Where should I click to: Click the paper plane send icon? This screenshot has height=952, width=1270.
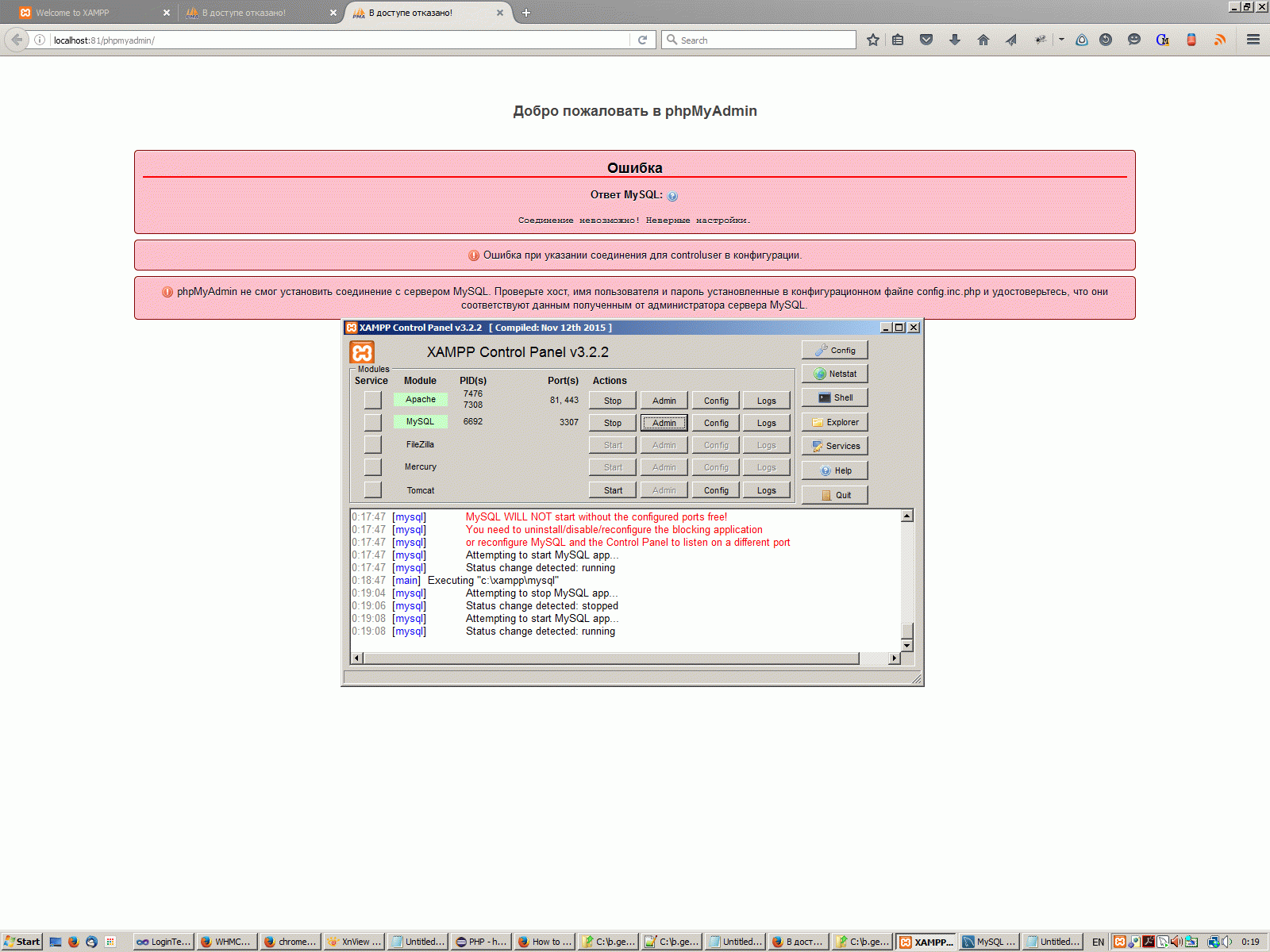[1011, 40]
